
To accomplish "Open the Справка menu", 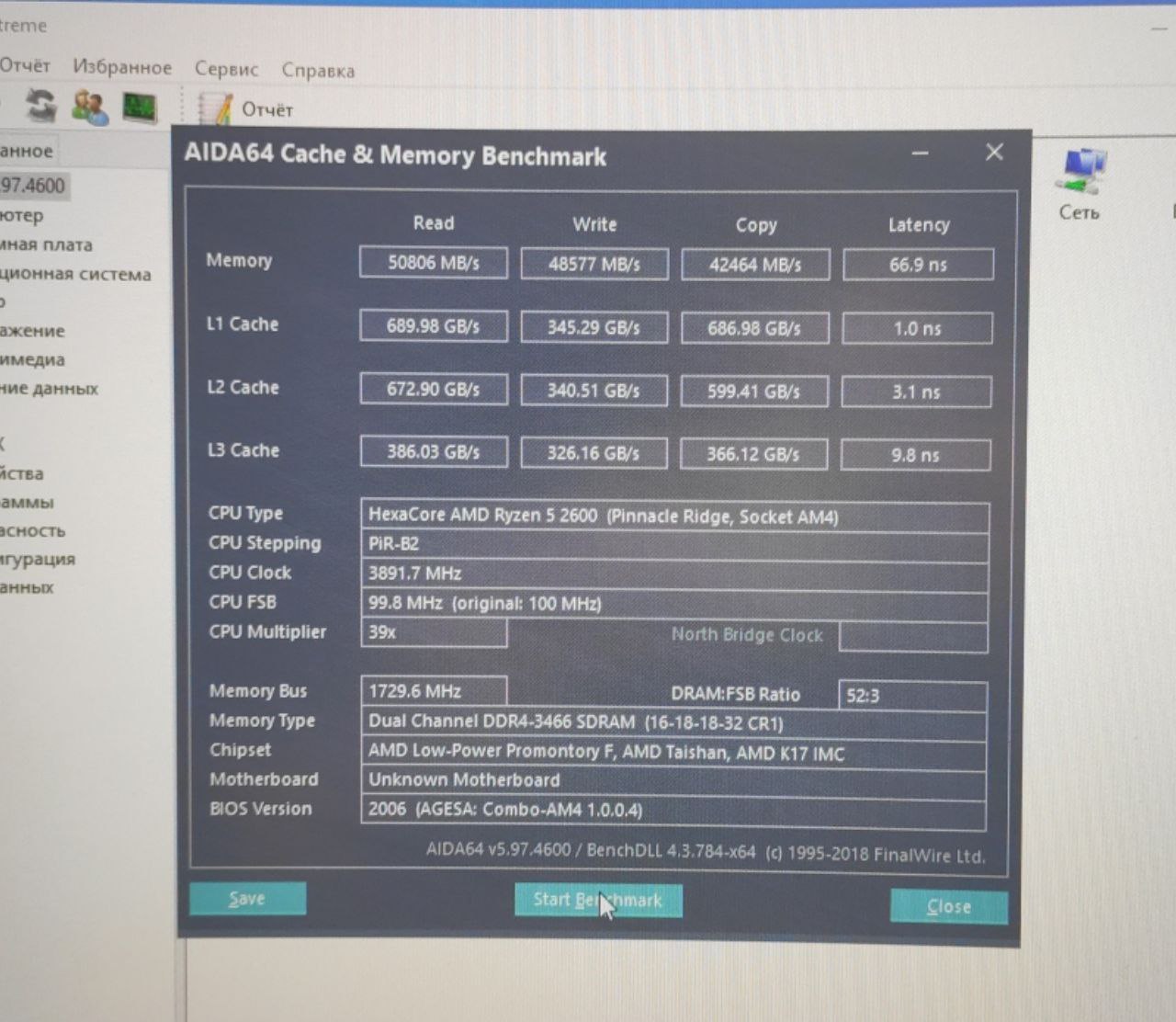I will pyautogui.click(x=318, y=70).
